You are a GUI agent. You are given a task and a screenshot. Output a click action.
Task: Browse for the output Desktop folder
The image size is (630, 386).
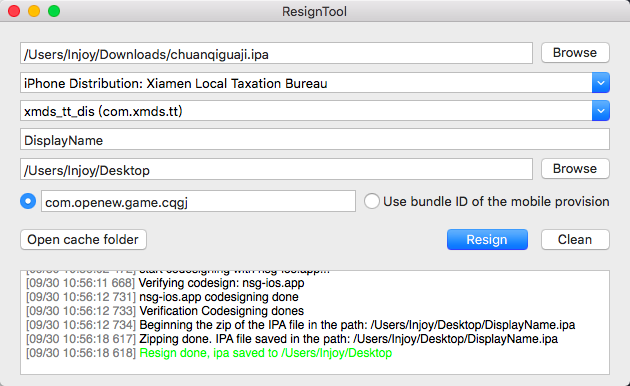coord(575,169)
